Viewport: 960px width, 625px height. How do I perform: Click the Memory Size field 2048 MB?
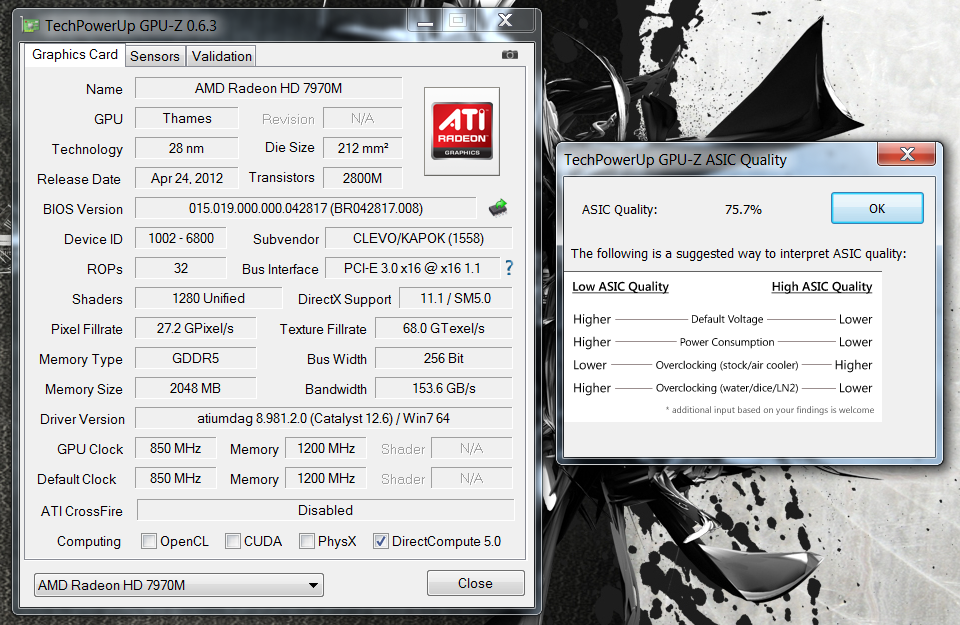tap(195, 388)
